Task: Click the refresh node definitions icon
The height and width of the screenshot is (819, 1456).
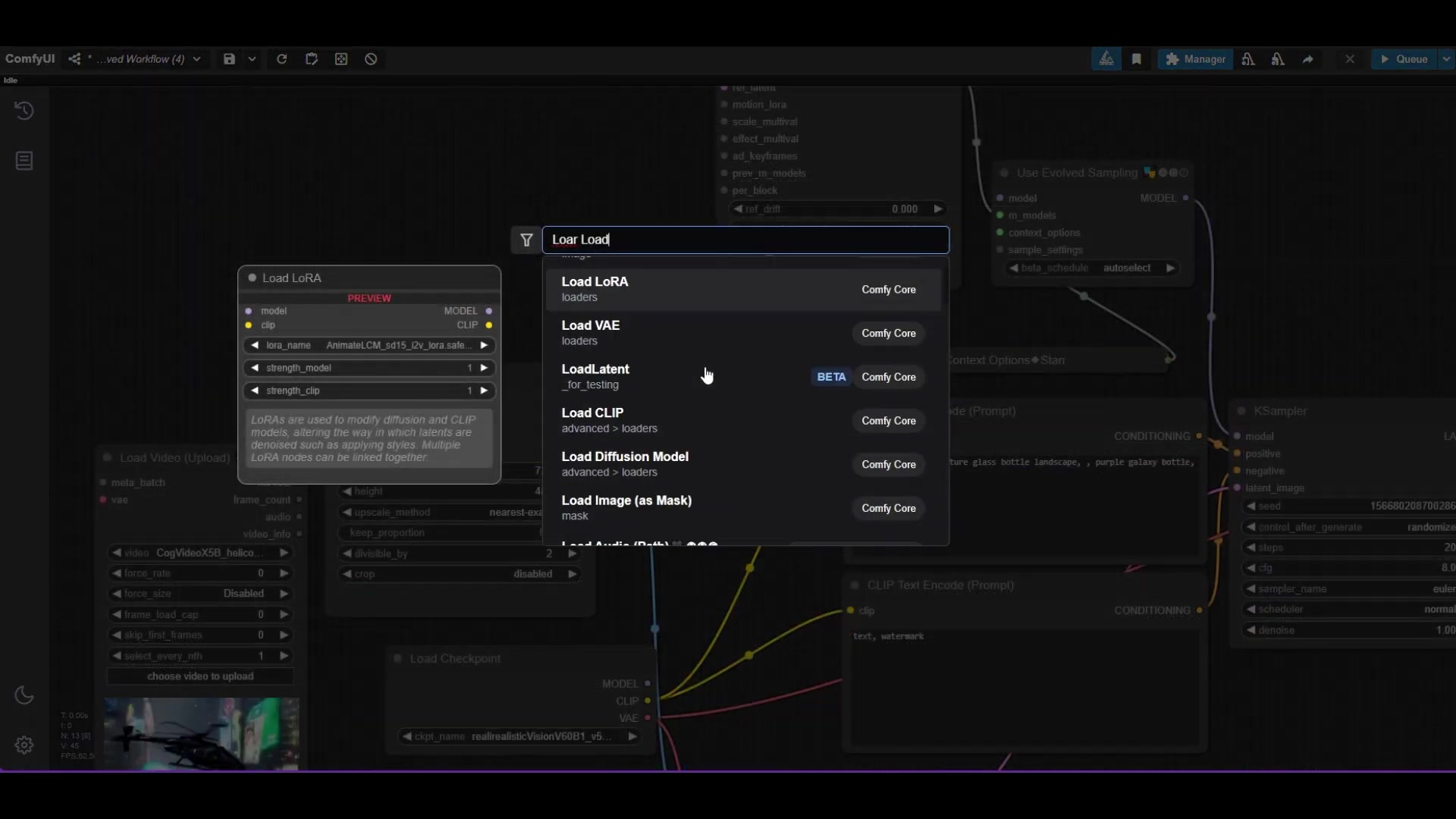Action: 281,59
